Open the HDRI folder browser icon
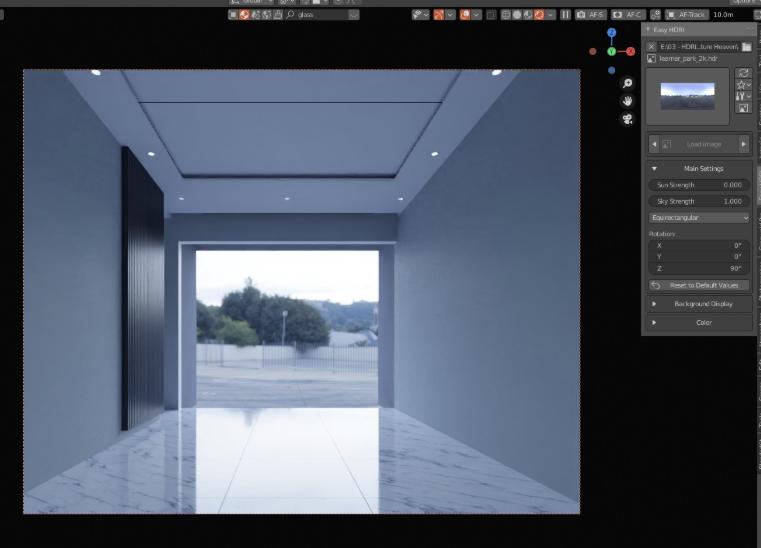Screen dimensions: 761x548 click(x=746, y=47)
